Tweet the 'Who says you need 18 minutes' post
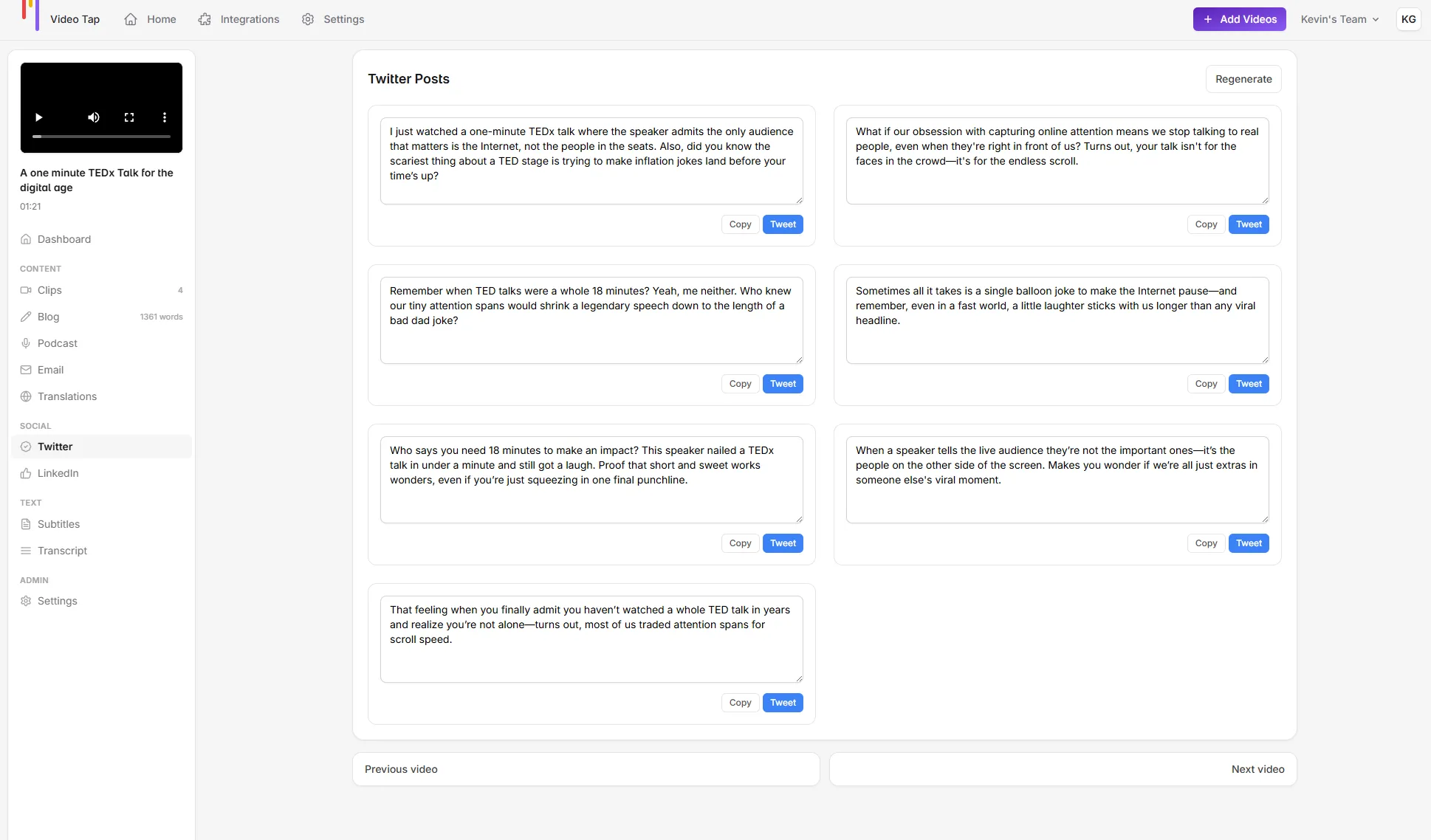 (783, 543)
